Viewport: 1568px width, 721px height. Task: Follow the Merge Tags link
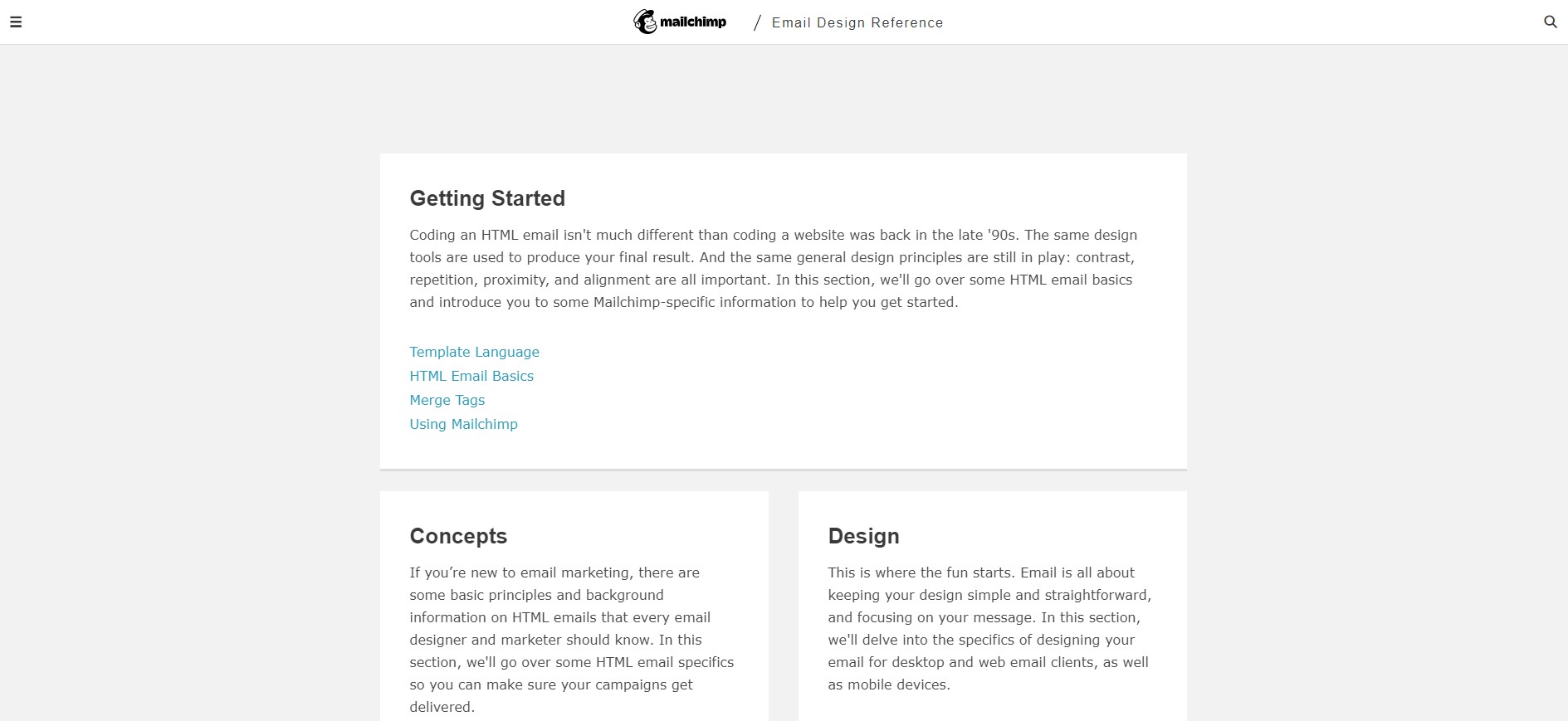pyautogui.click(x=447, y=400)
